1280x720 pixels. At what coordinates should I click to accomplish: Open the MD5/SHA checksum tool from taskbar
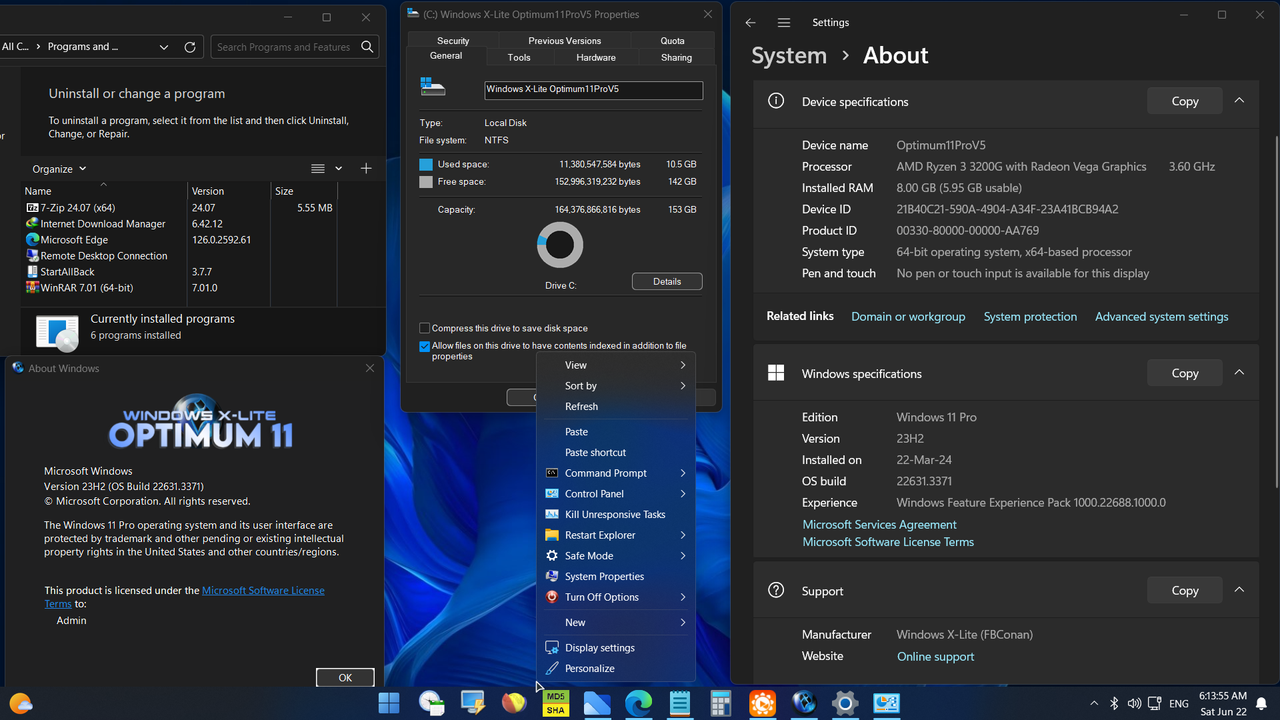(556, 703)
